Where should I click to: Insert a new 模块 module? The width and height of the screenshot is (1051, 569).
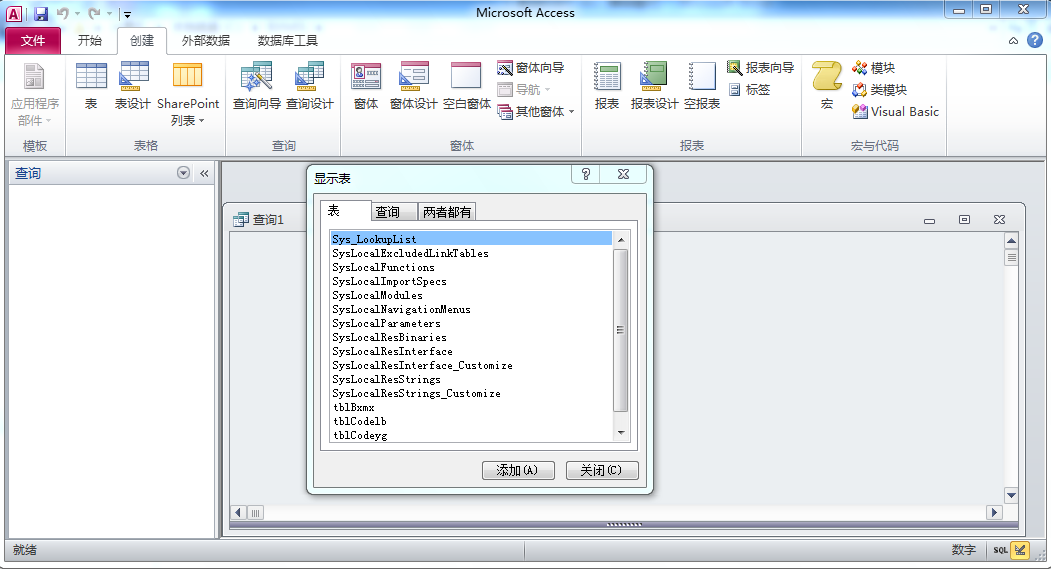873,68
